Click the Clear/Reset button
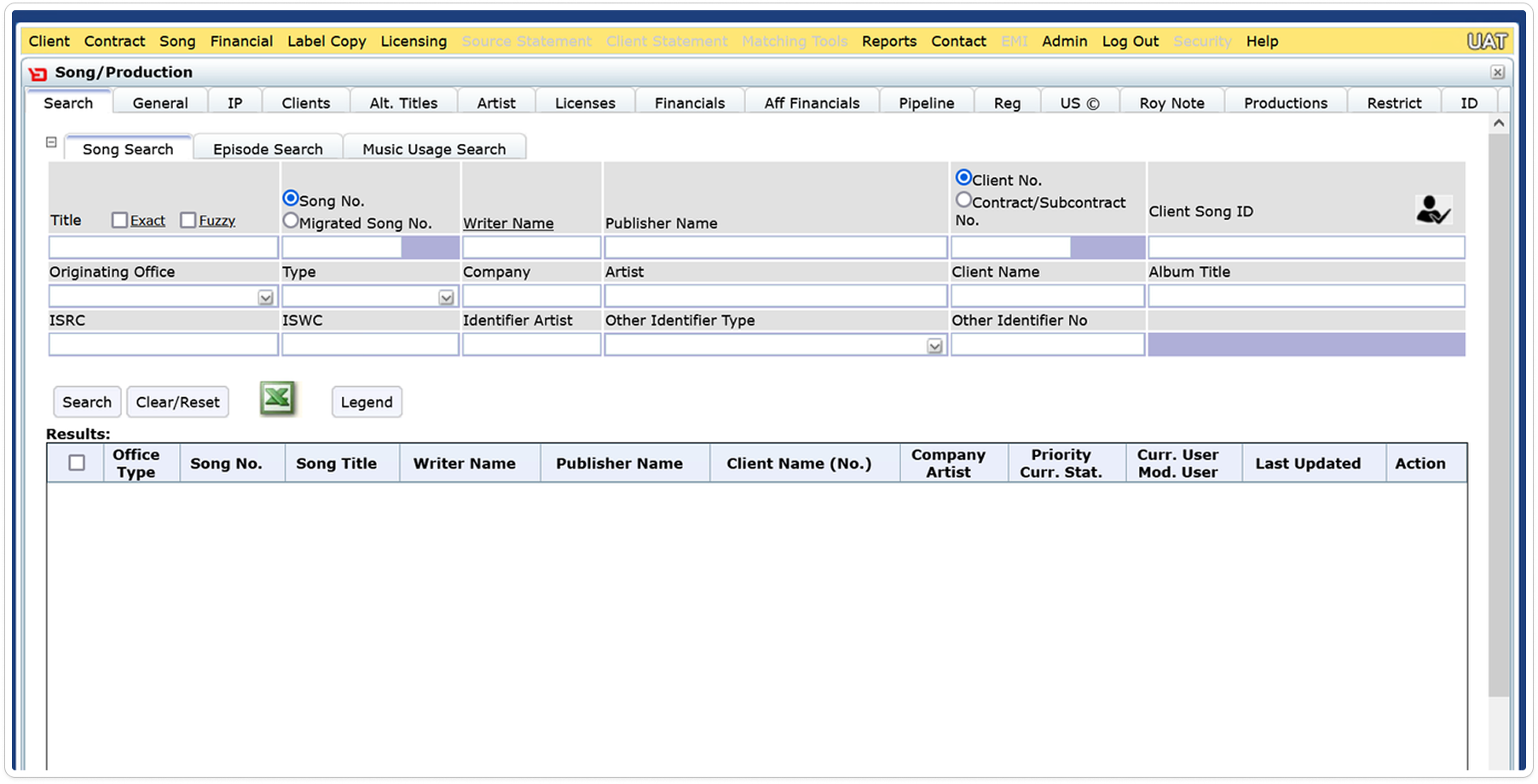The width and height of the screenshot is (1538, 784). pyautogui.click(x=177, y=401)
